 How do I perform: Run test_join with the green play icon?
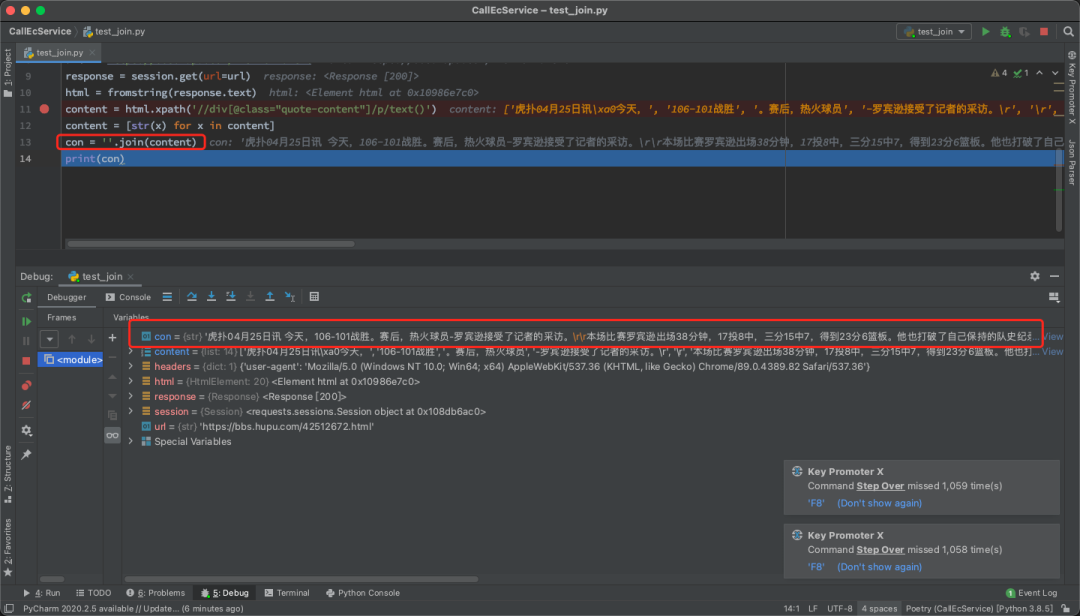(986, 32)
